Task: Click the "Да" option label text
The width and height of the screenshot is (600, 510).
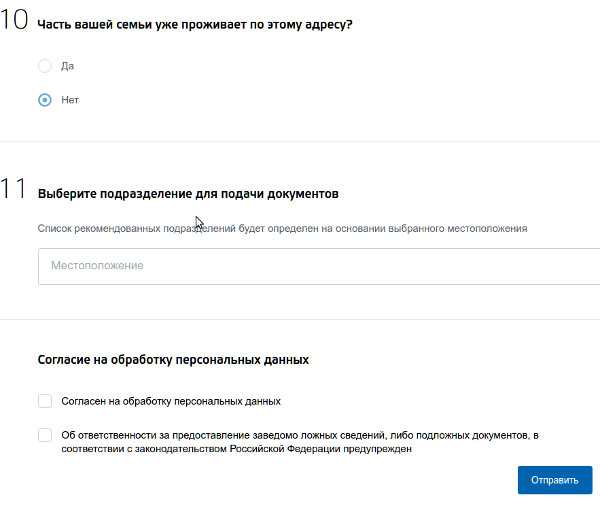Action: 67,66
